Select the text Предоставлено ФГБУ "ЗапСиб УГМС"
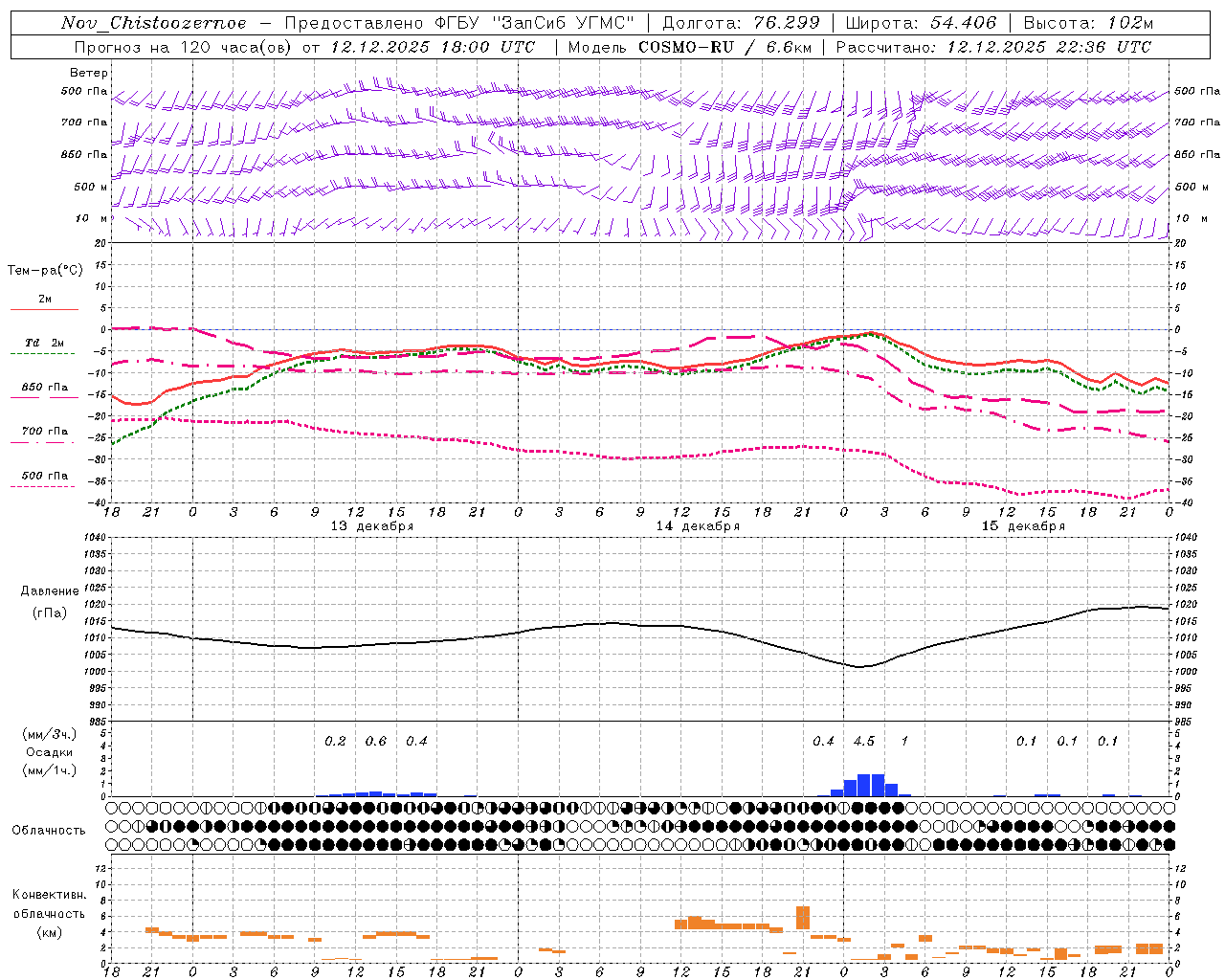This screenshot has height=980, width=1225. pyautogui.click(x=460, y=23)
